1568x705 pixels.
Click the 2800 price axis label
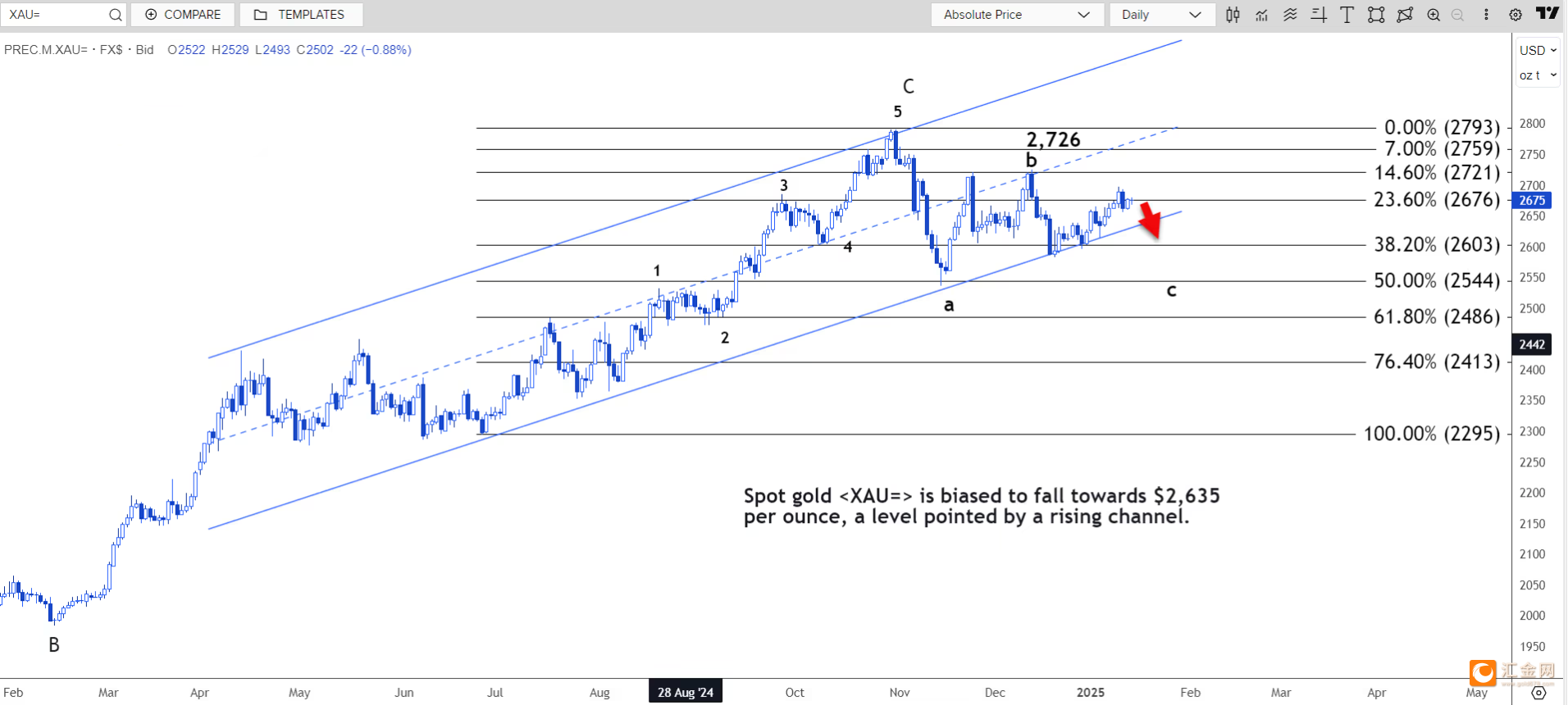(1532, 124)
